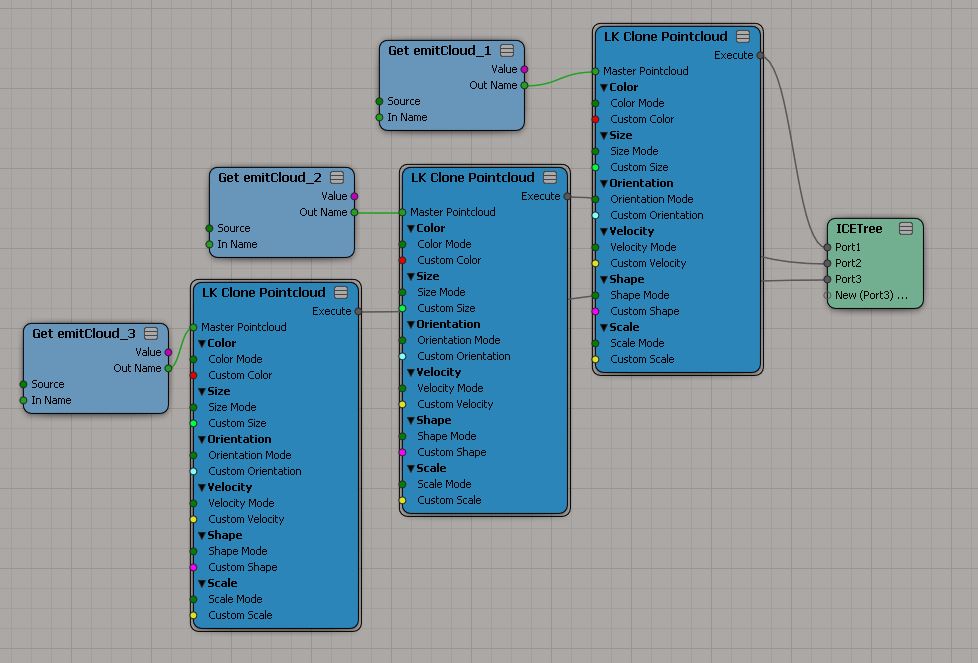Click New (Port3) on the ICETree node
Viewport: 978px width, 663px height.
pos(827,295)
